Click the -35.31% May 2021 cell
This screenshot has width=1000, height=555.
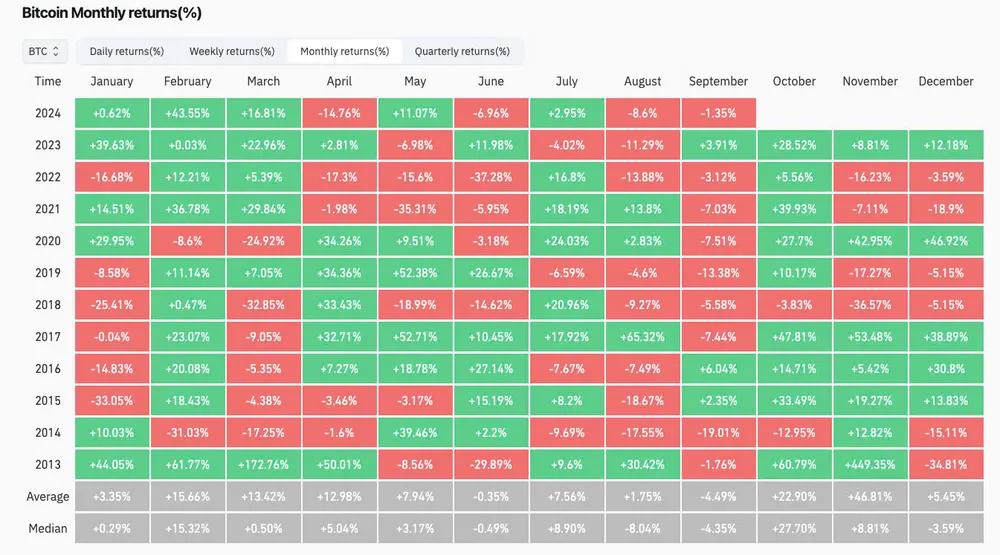tap(415, 209)
